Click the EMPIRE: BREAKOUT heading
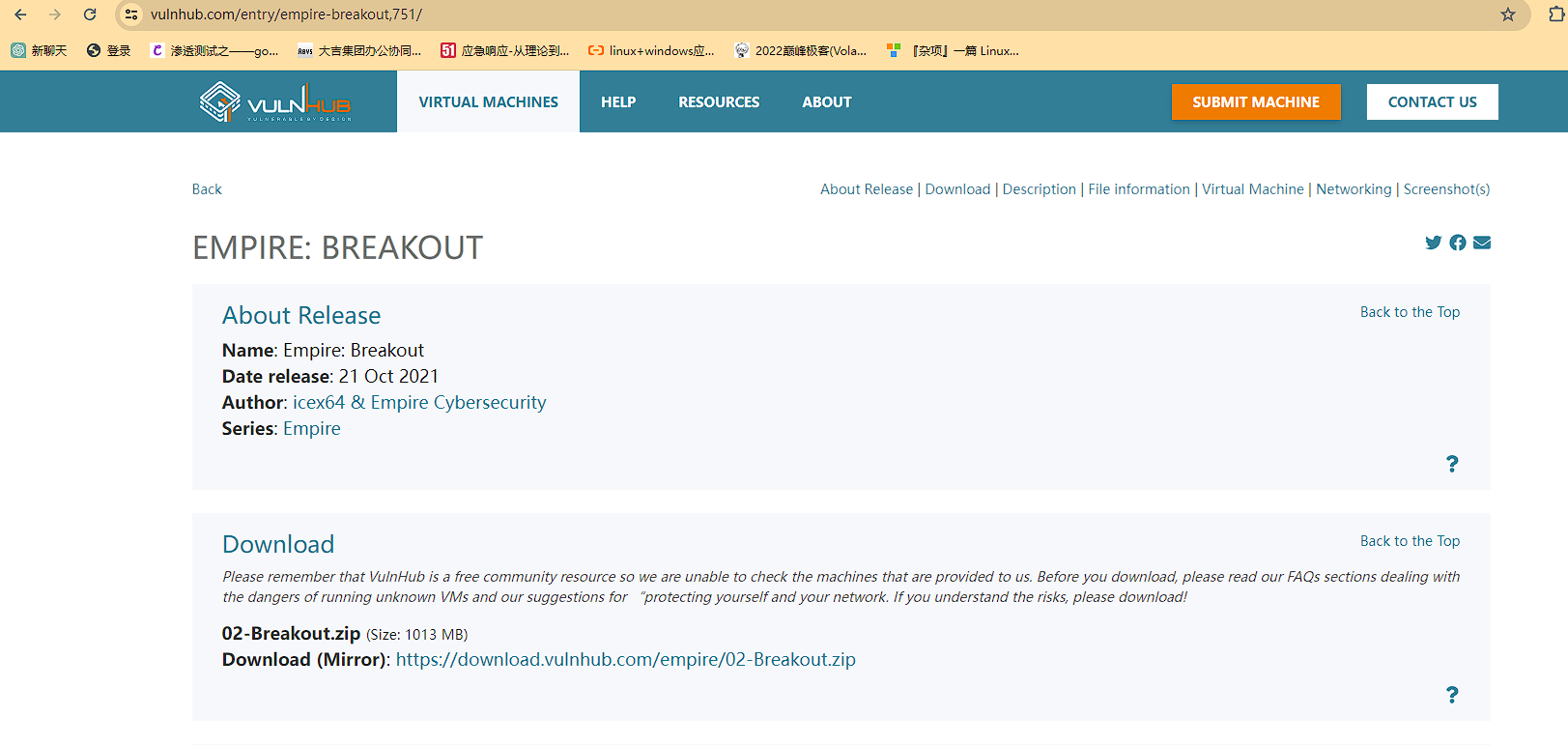 click(x=337, y=248)
